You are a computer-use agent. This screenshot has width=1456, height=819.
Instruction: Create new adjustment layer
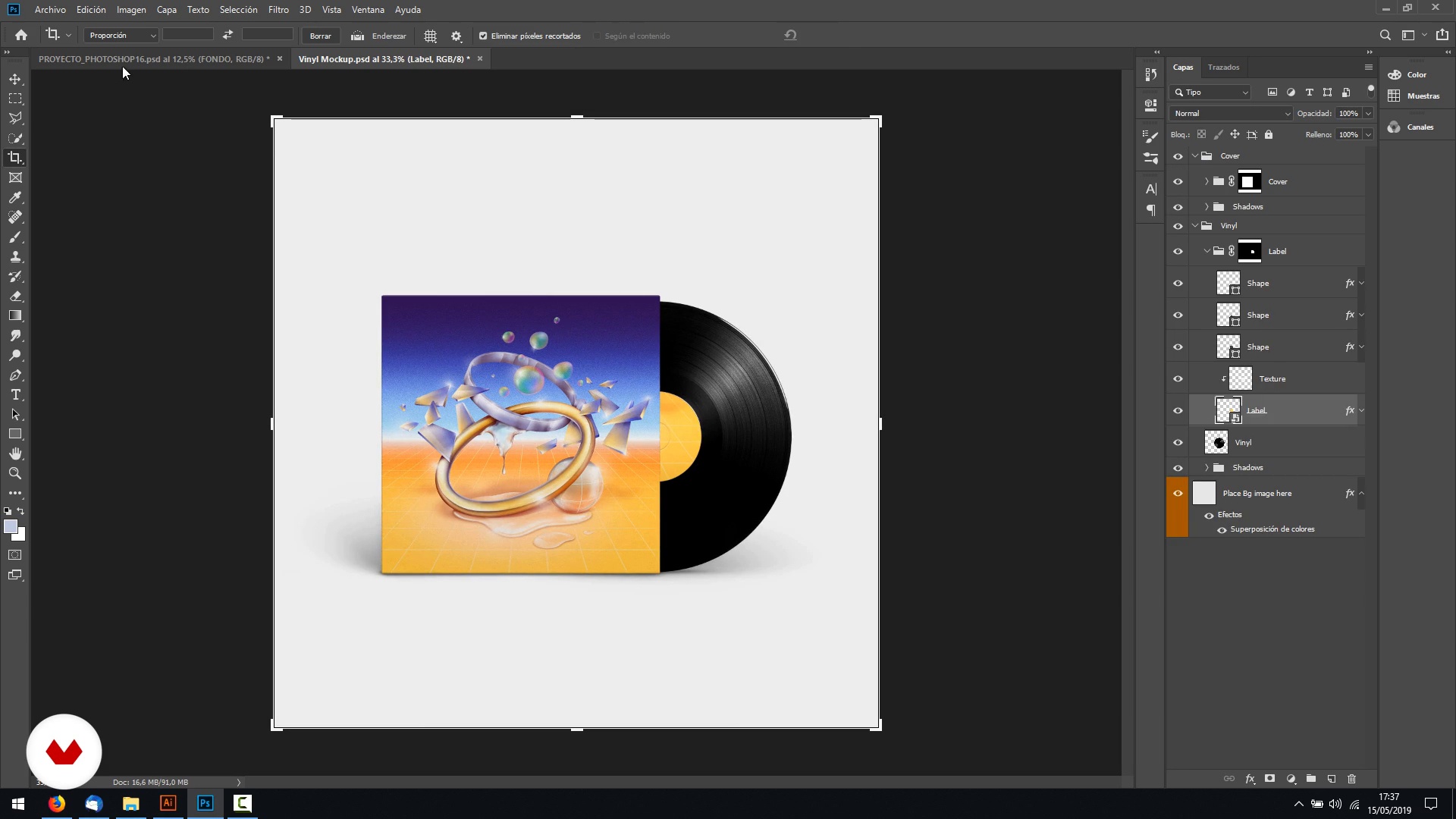[x=1291, y=779]
